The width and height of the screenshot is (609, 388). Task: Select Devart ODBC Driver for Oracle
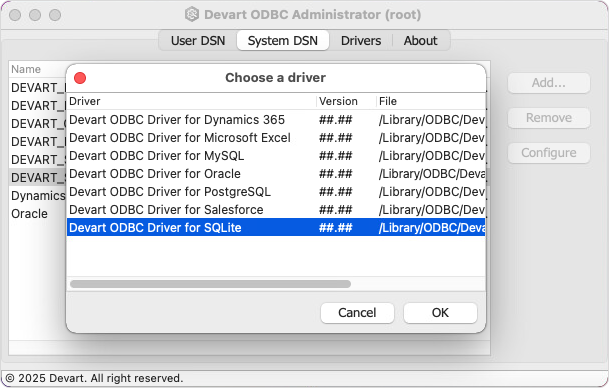276,174
